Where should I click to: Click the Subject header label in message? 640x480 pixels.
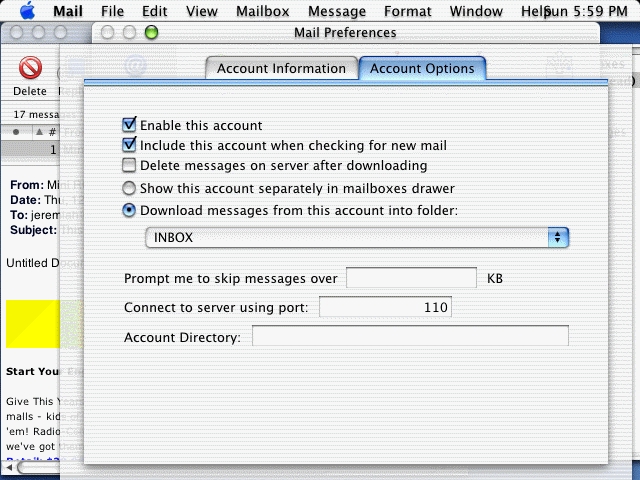pyautogui.click(x=33, y=230)
